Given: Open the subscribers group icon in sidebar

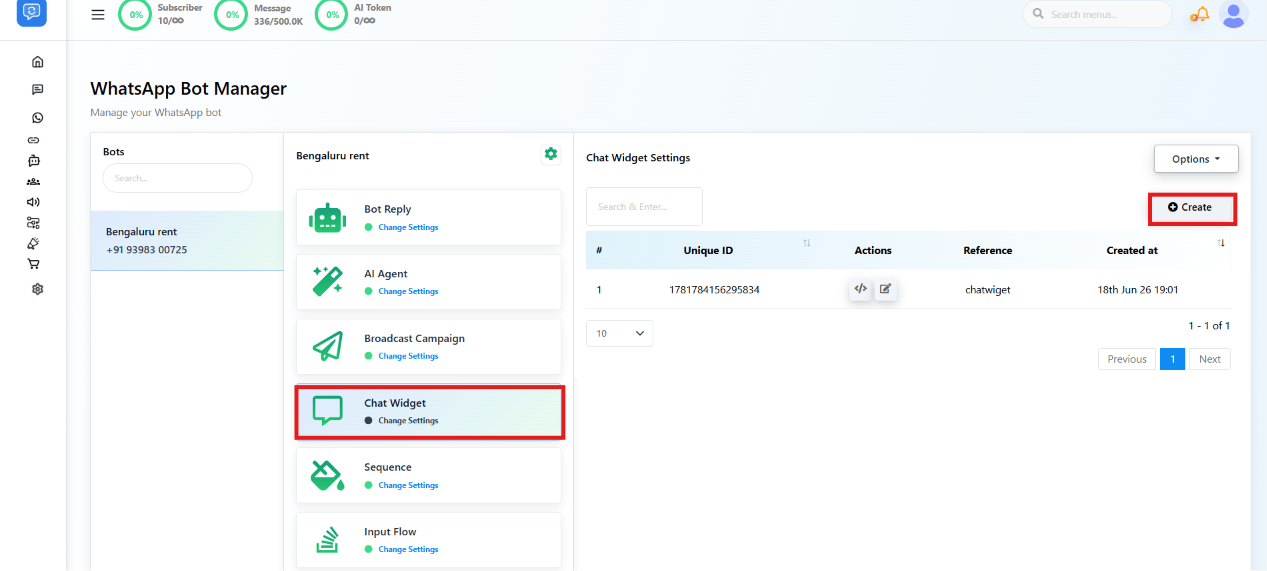Looking at the screenshot, I should pyautogui.click(x=34, y=181).
